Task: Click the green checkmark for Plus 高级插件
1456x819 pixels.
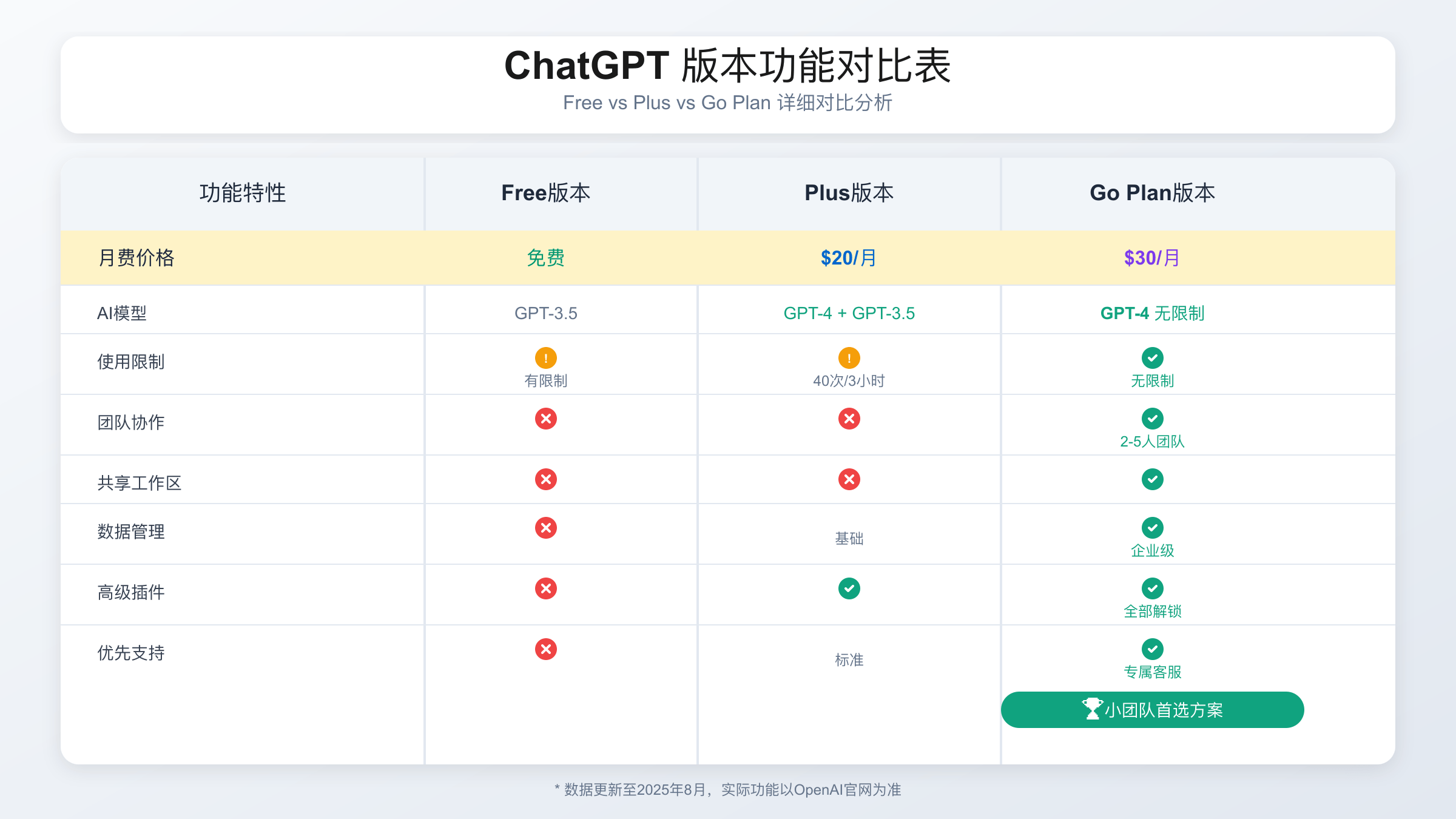Action: (x=849, y=588)
